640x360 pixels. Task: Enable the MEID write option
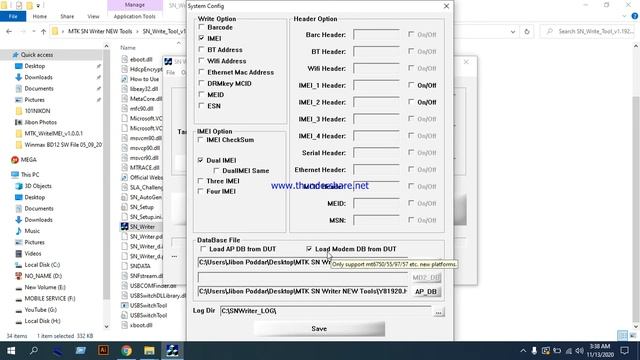(202, 94)
